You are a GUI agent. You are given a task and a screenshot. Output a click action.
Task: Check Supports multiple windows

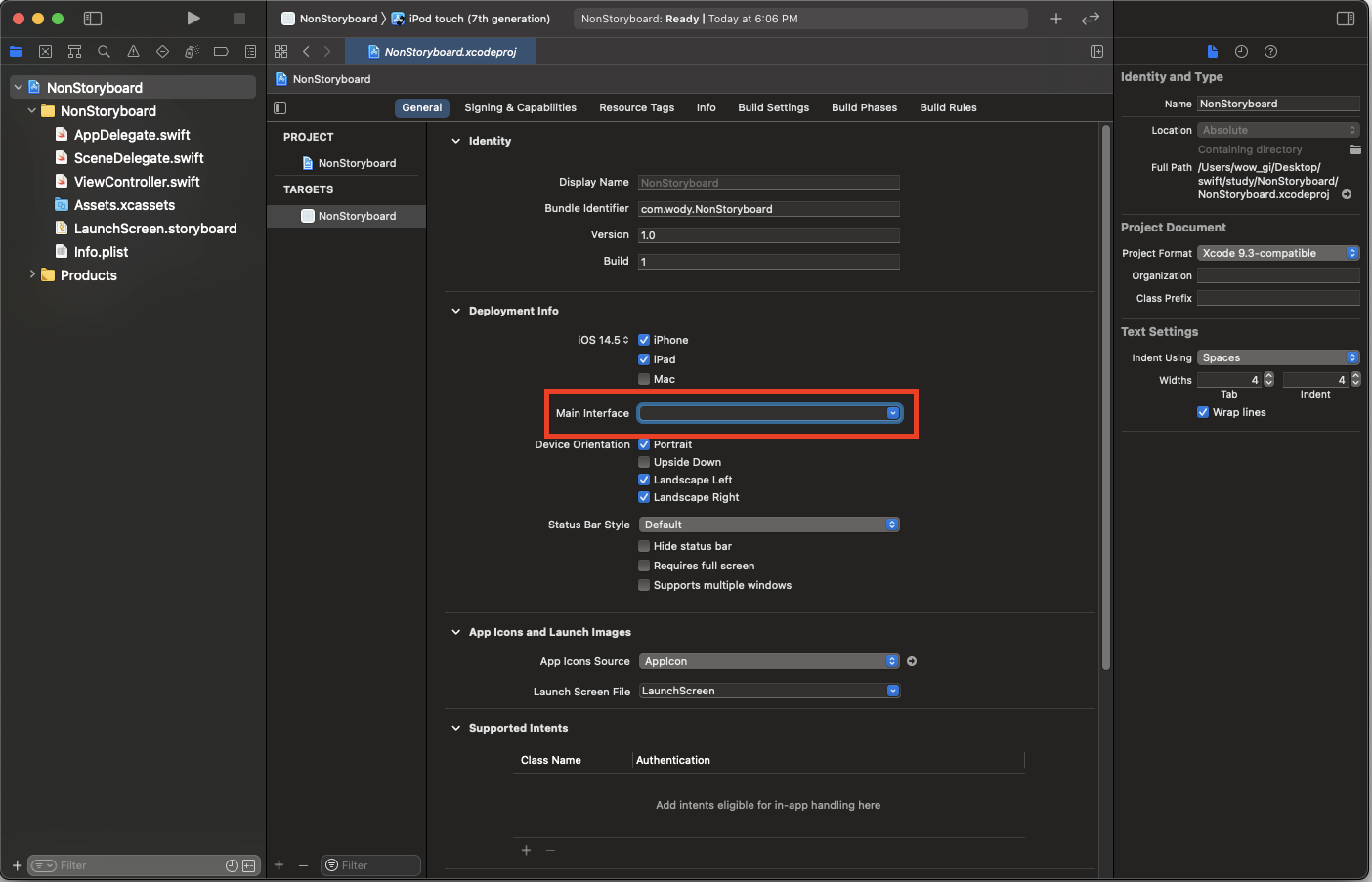pos(644,585)
